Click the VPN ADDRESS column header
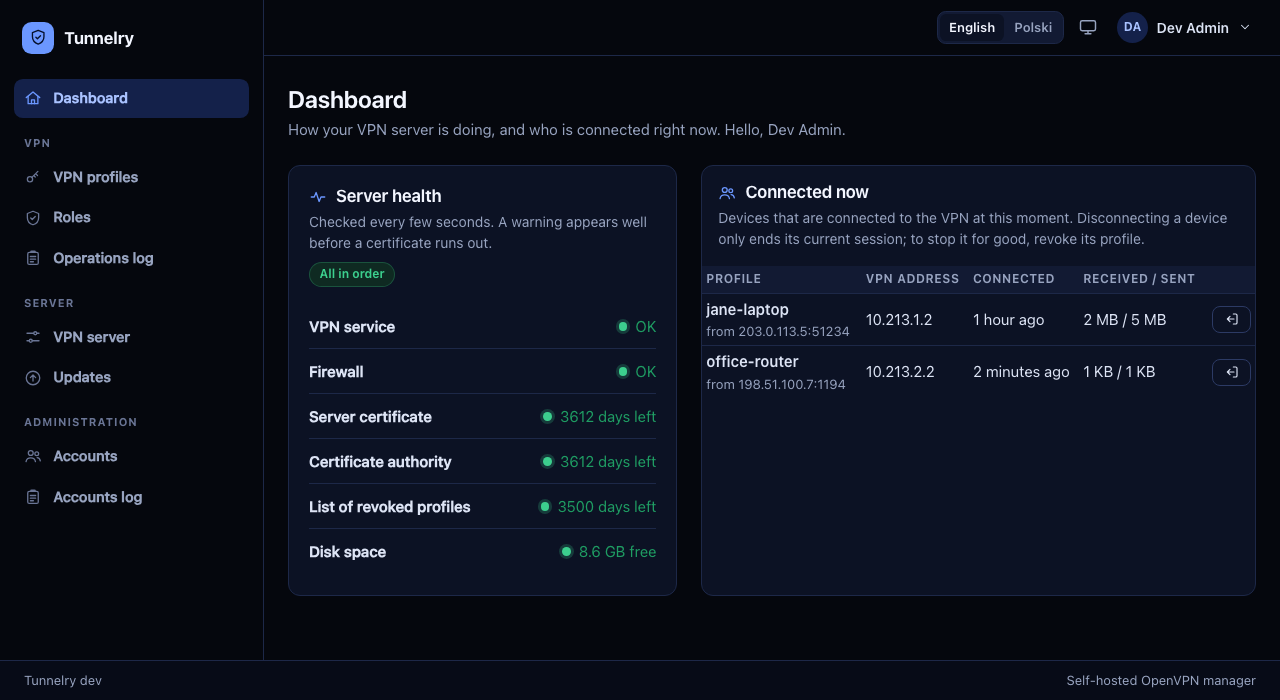 pyautogui.click(x=913, y=279)
